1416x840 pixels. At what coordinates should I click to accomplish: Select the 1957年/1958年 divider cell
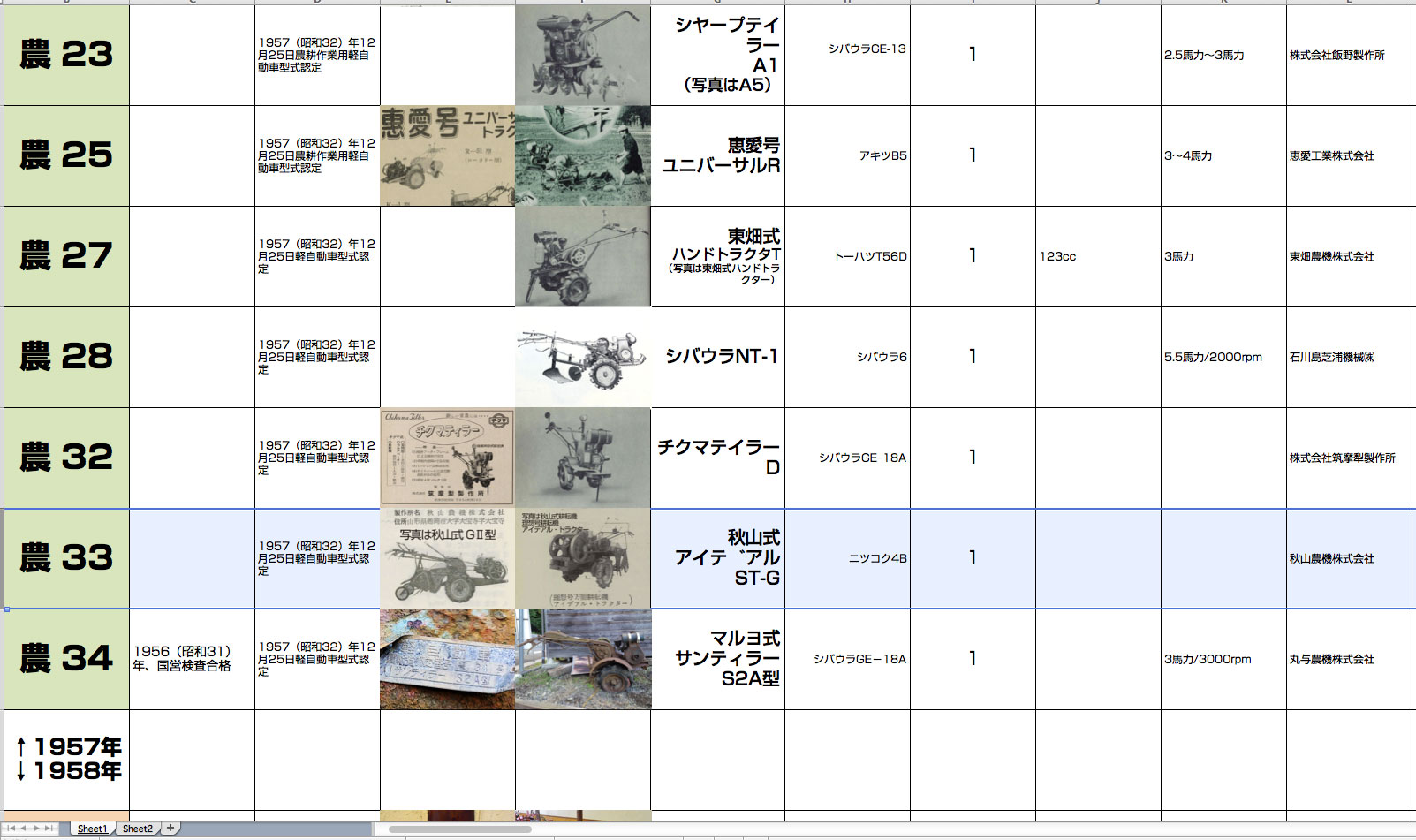[x=67, y=760]
